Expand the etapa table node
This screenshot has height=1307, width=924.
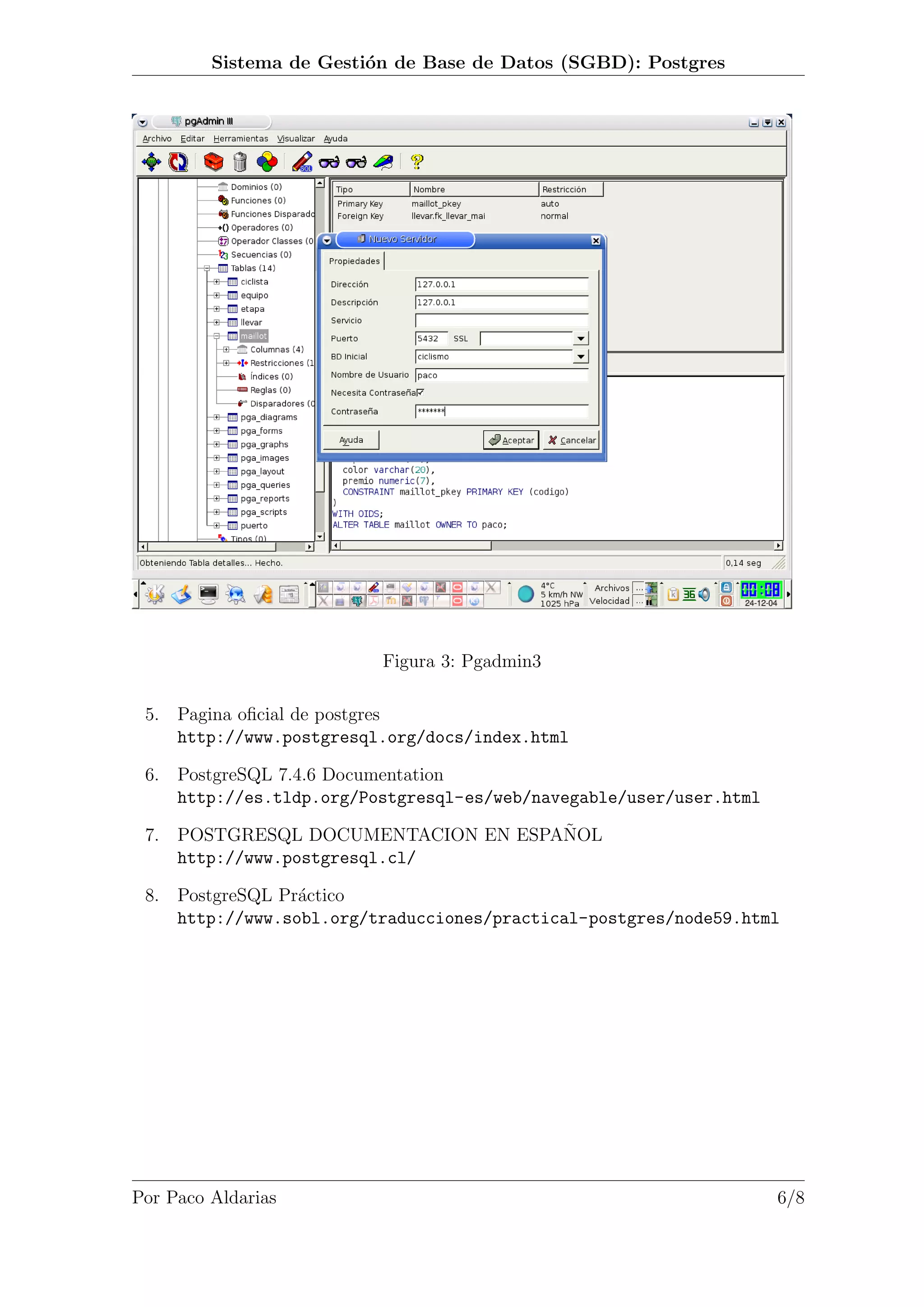coord(217,309)
